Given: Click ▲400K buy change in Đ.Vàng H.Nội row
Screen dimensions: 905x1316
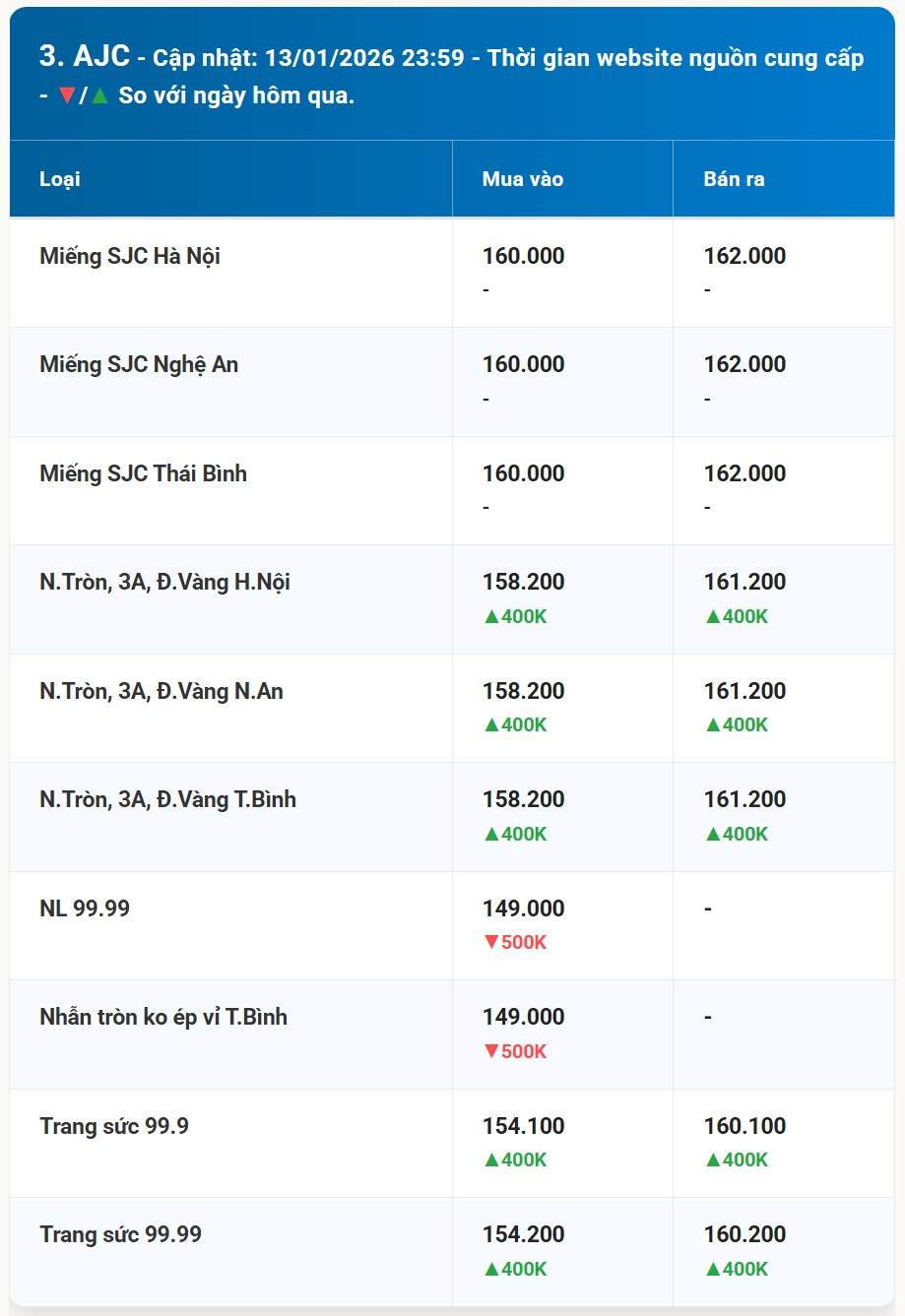Looking at the screenshot, I should coord(515,616).
